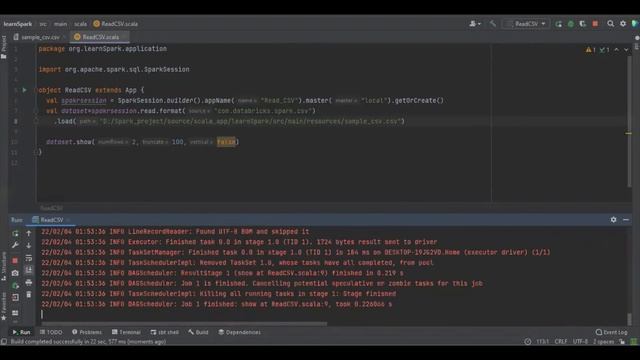The height and width of the screenshot is (360, 640).
Task: Open Structure tool window stripe on left
Action: (x=4, y=265)
